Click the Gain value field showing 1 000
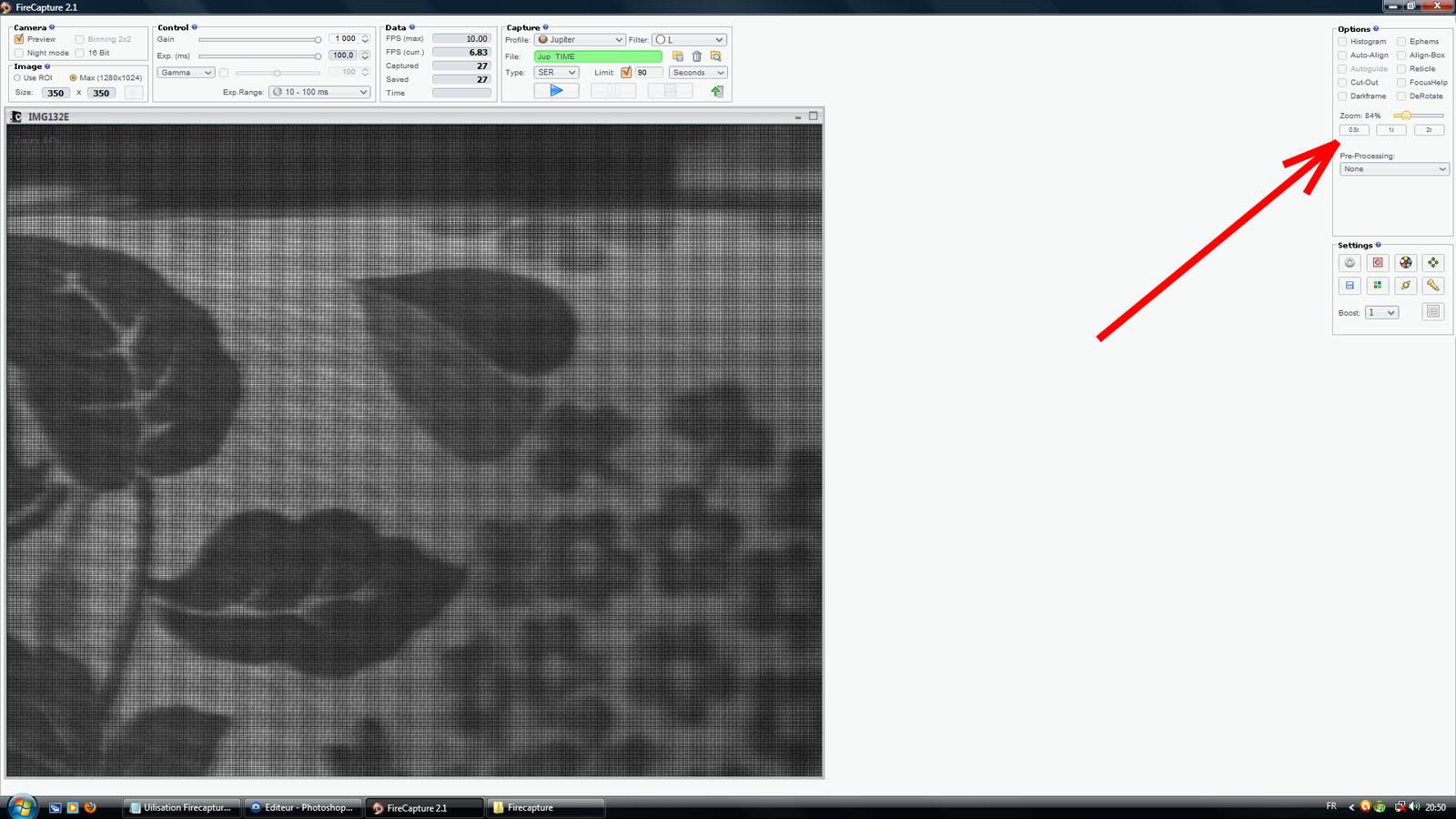The width and height of the screenshot is (1456, 819). pos(344,39)
